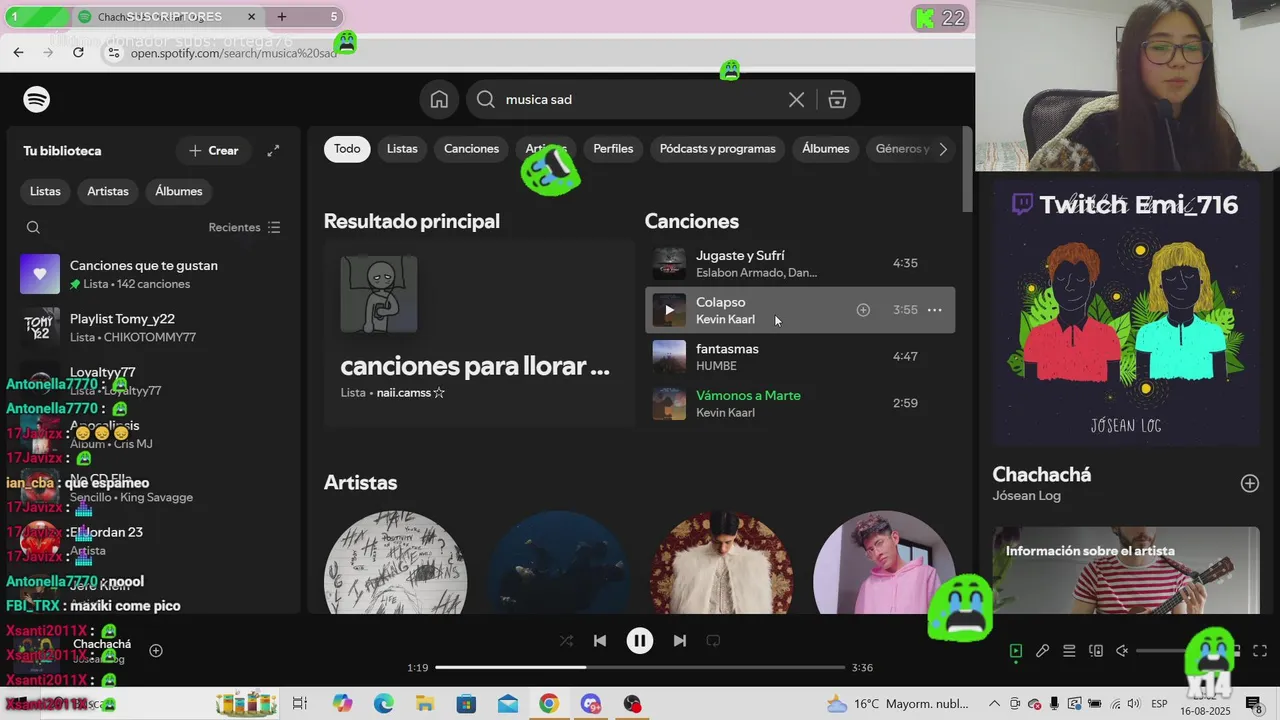Viewport: 1280px width, 720px height.
Task: Open Jósean Log artist link in side panel
Action: pyautogui.click(x=1026, y=496)
